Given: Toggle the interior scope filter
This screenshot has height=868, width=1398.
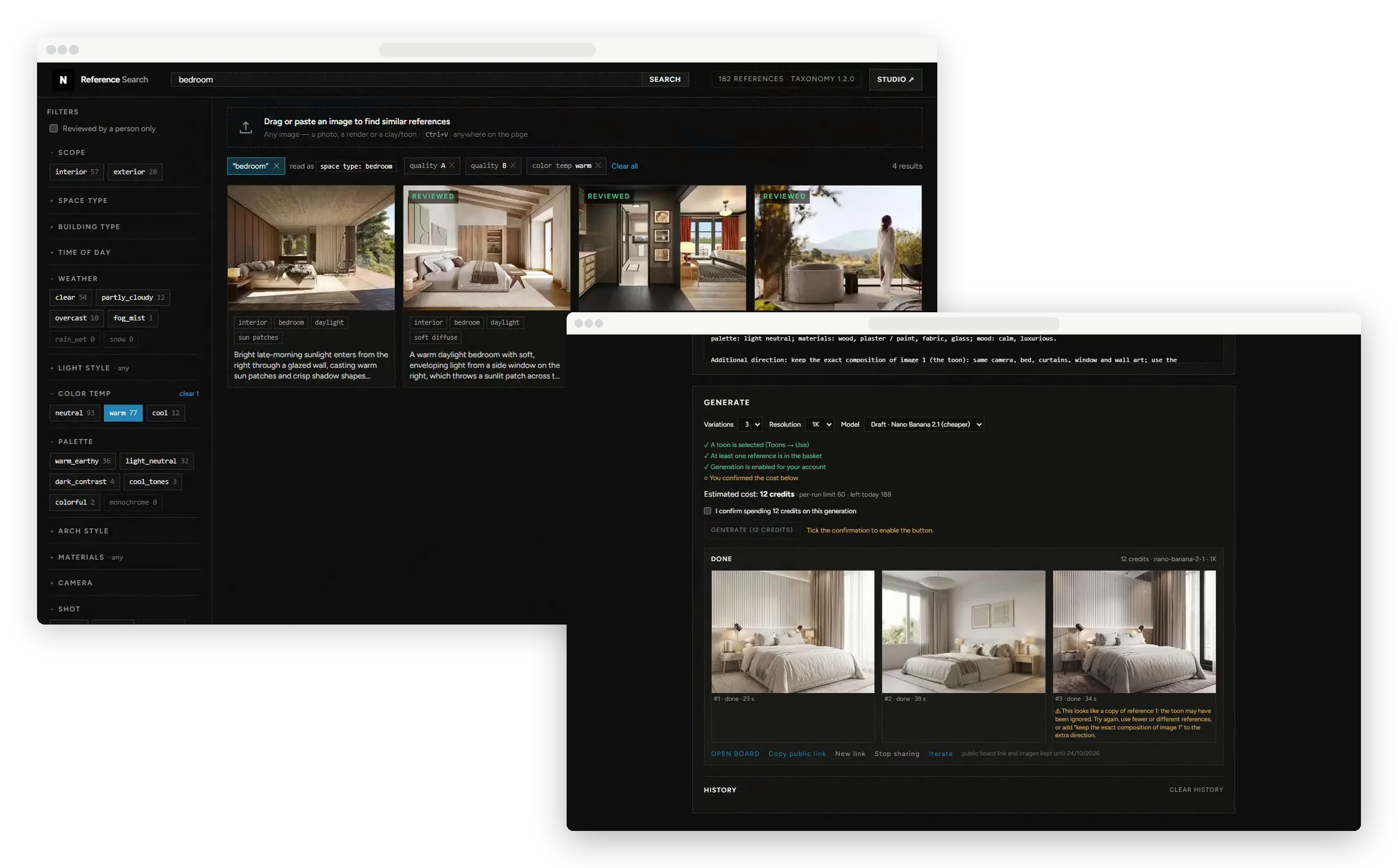Looking at the screenshot, I should (x=76, y=171).
